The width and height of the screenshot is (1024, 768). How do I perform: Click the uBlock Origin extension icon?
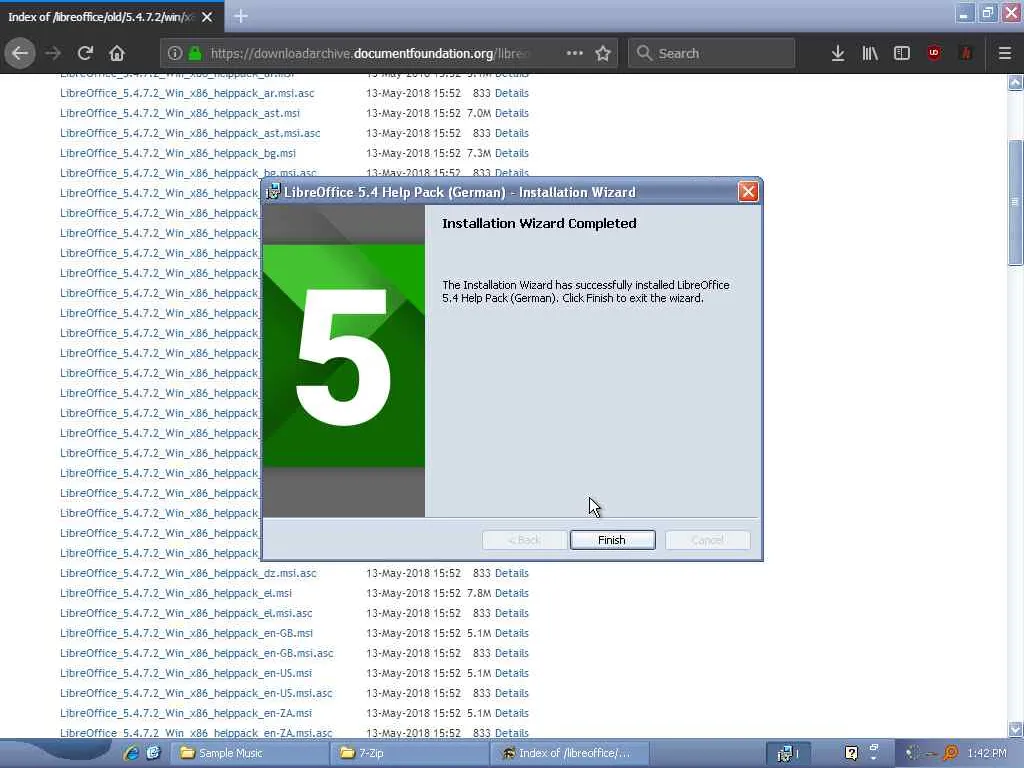(934, 53)
